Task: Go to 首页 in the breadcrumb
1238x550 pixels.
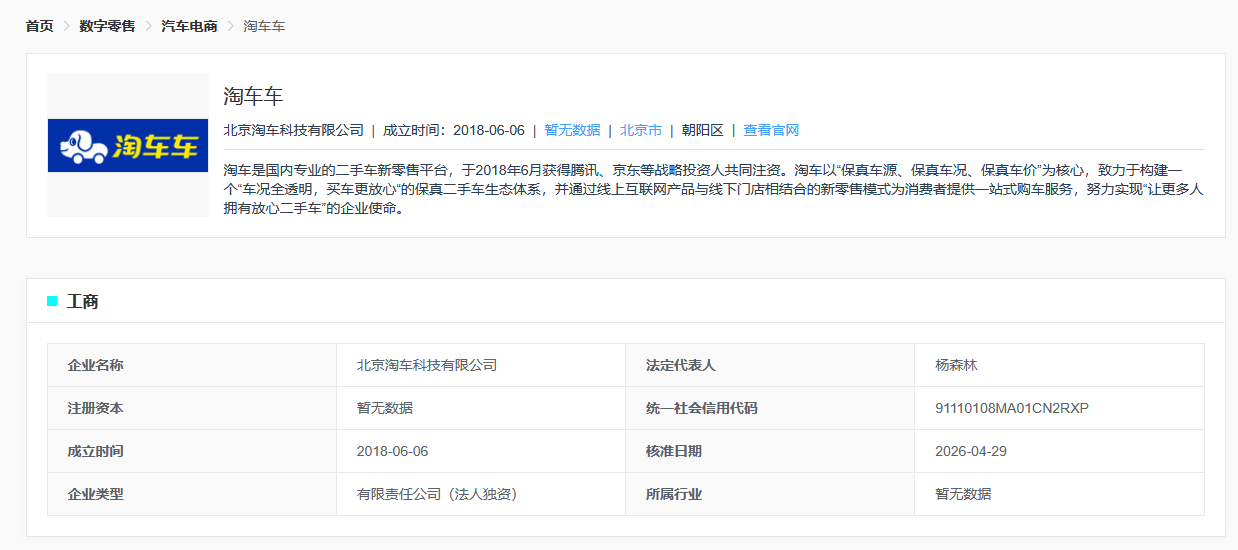Action: pyautogui.click(x=39, y=26)
